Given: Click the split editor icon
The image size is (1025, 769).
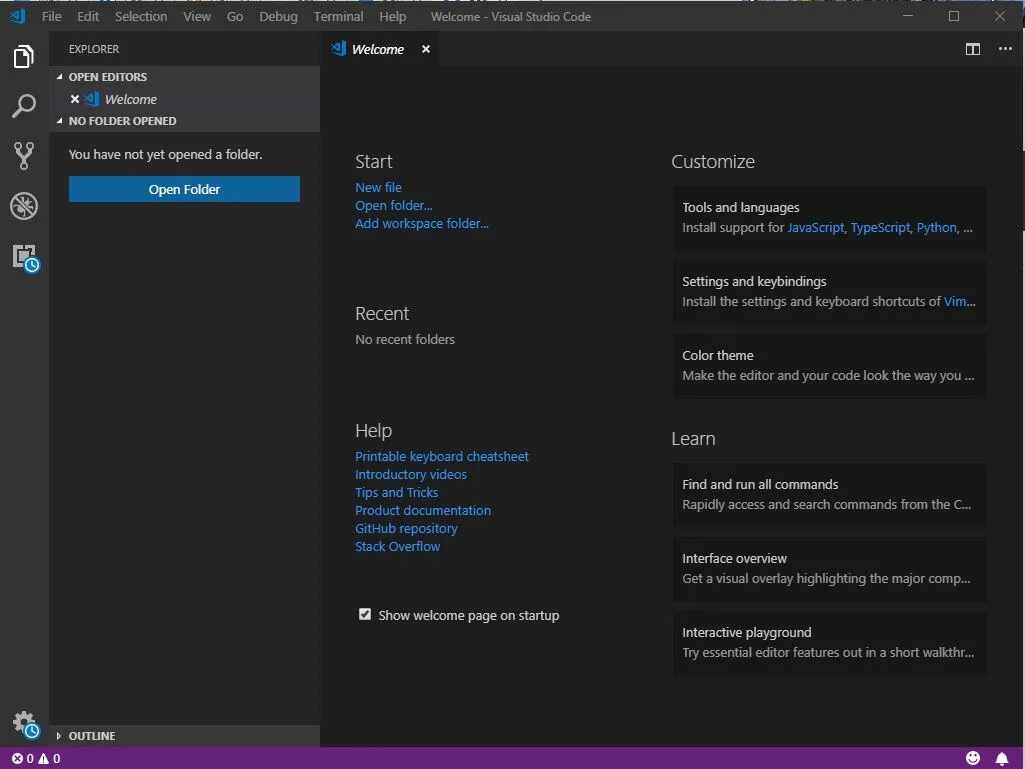Looking at the screenshot, I should pyautogui.click(x=973, y=49).
